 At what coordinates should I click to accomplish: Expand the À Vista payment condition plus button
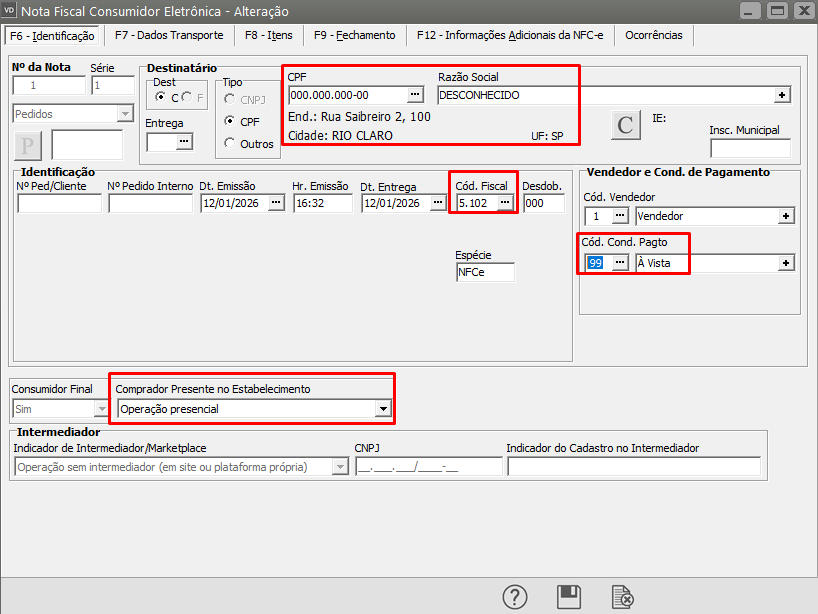786,263
